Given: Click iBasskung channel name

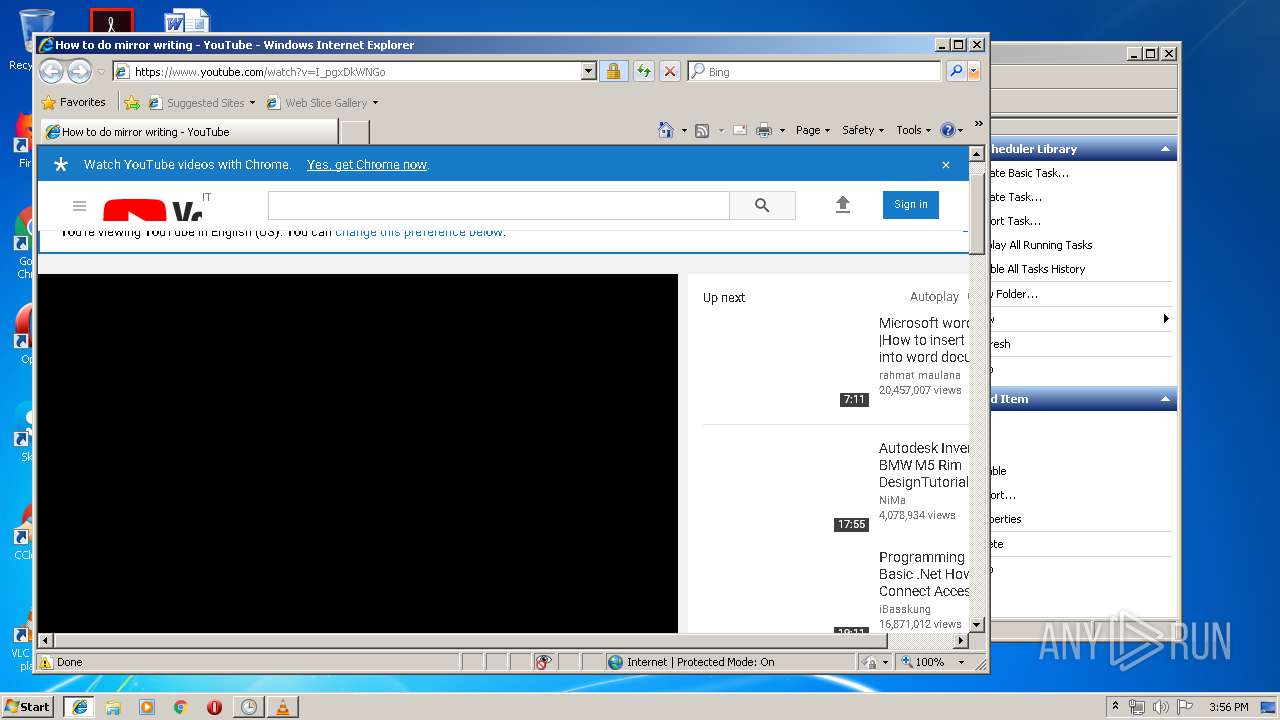Looking at the screenshot, I should click(x=905, y=609).
